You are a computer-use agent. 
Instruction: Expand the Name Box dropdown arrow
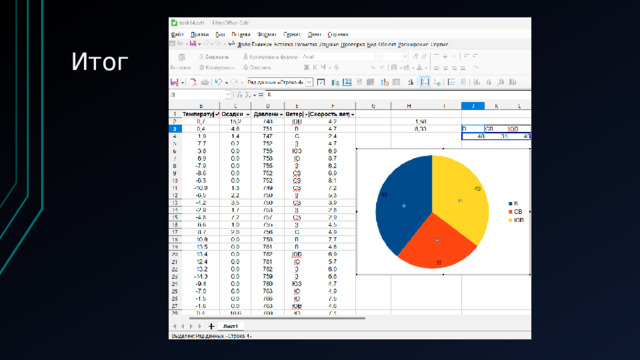pyautogui.click(x=228, y=95)
